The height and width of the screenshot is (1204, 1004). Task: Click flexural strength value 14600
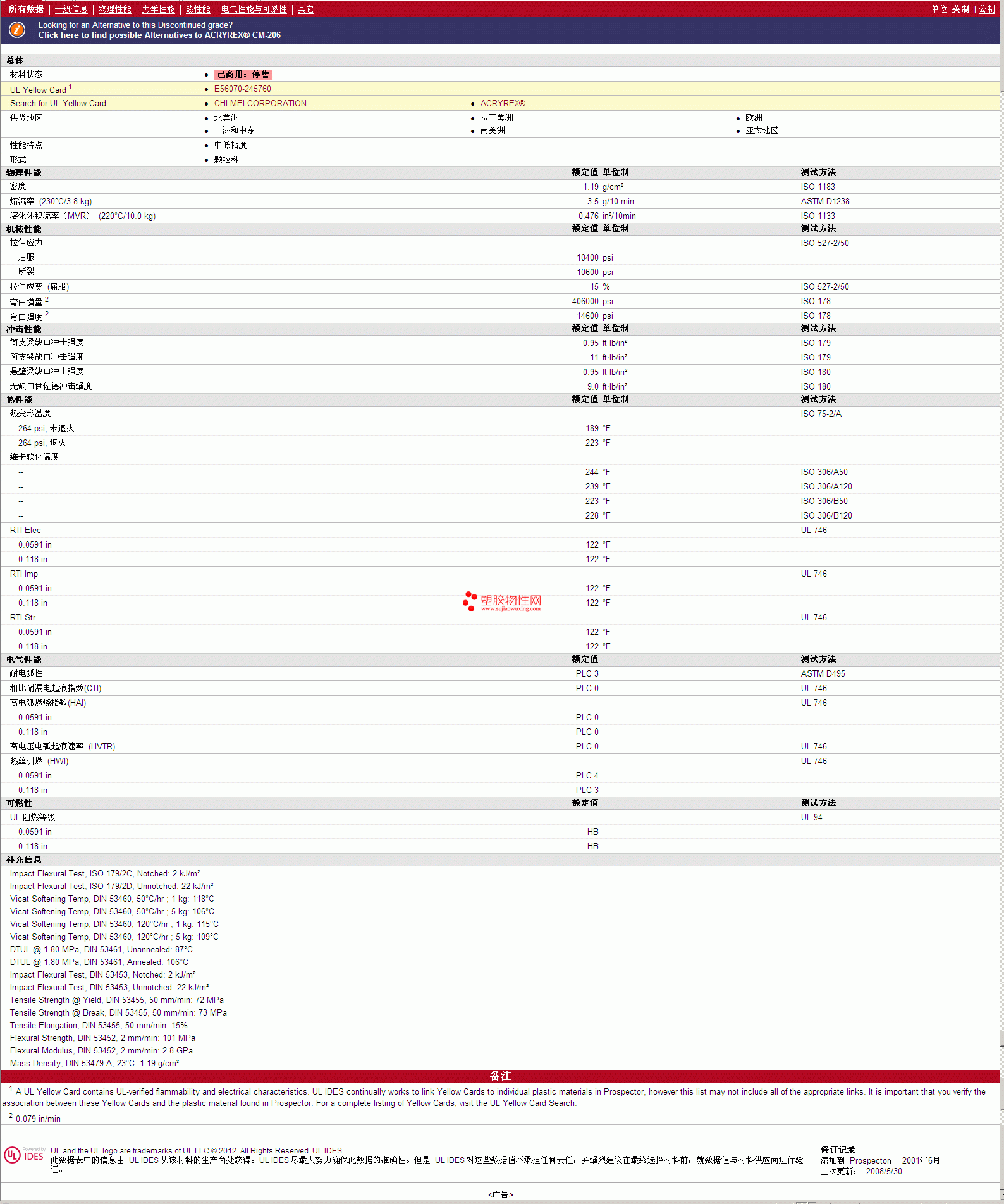(x=587, y=316)
